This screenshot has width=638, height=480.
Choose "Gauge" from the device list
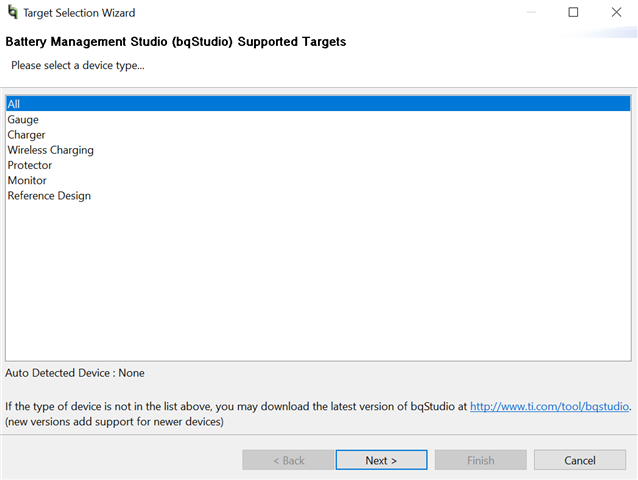(23, 120)
